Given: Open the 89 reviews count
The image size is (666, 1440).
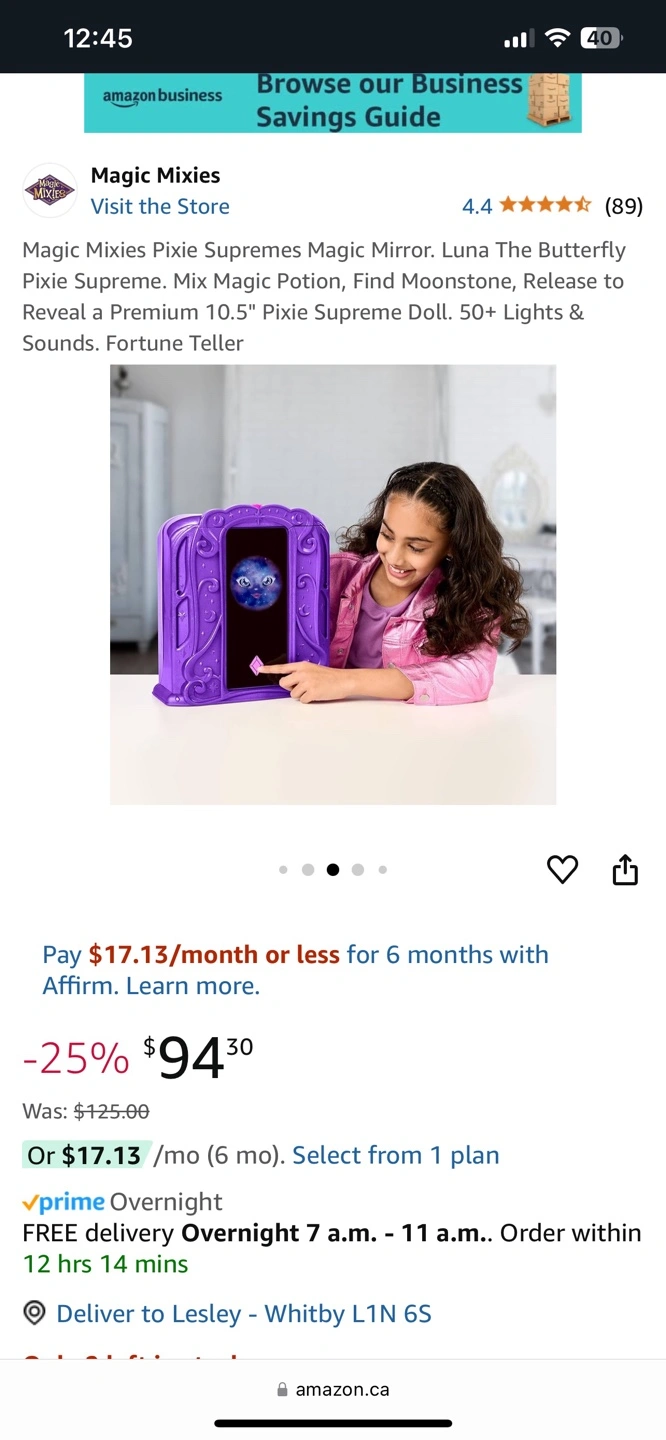Looking at the screenshot, I should (x=624, y=206).
